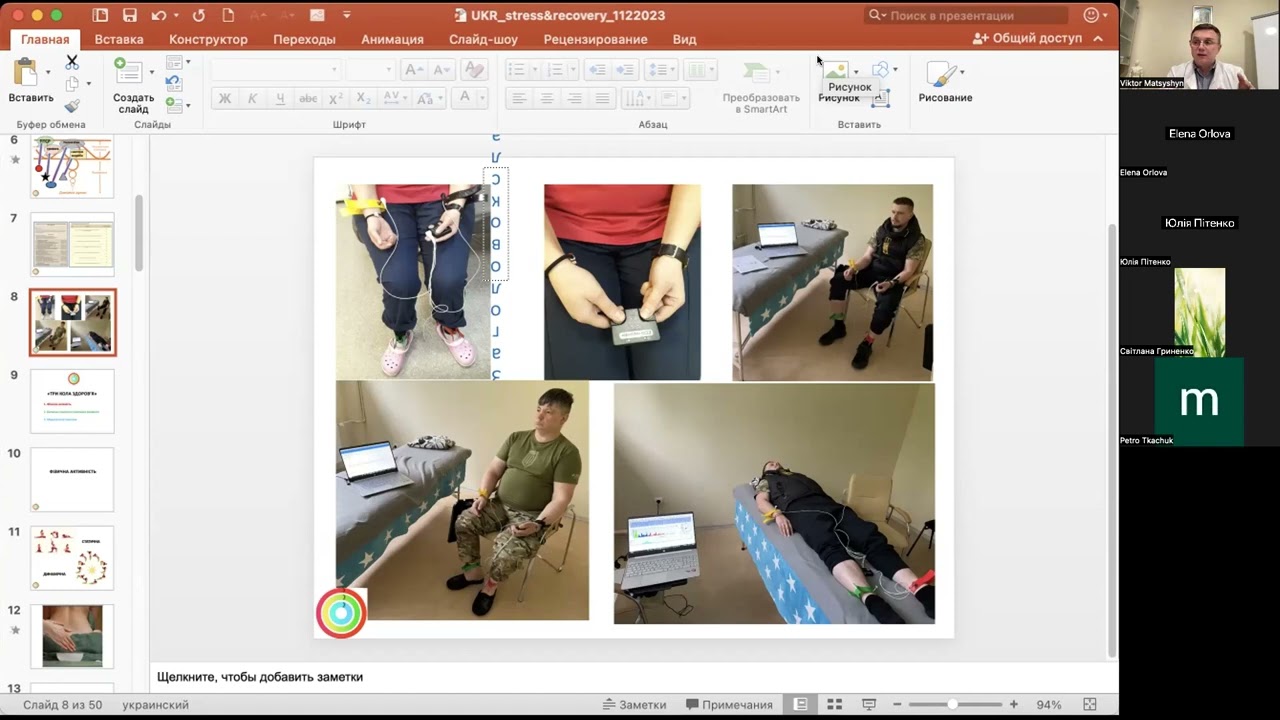
Task: Toggle the Заметки notes pane
Action: (634, 705)
